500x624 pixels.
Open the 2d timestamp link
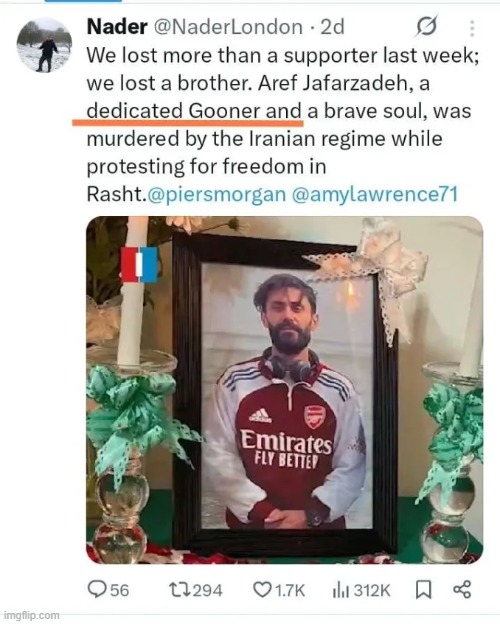(332, 27)
